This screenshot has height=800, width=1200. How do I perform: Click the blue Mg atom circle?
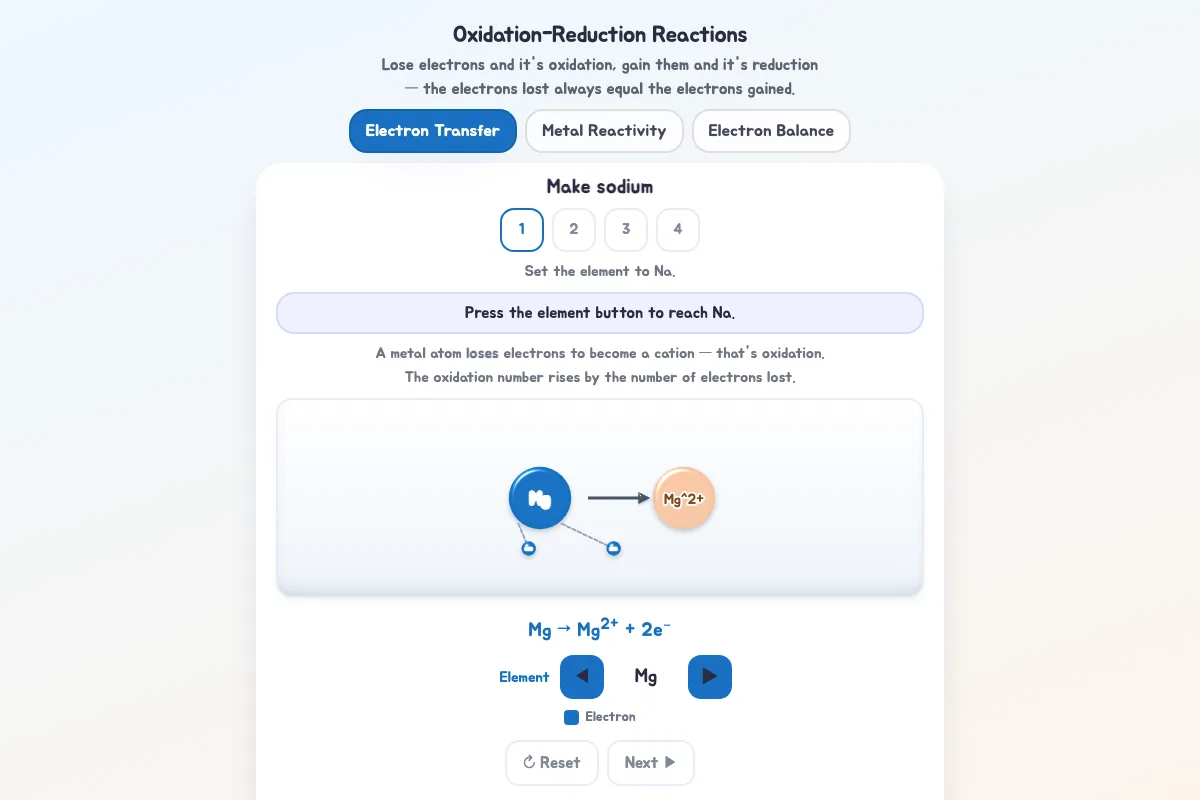[540, 498]
